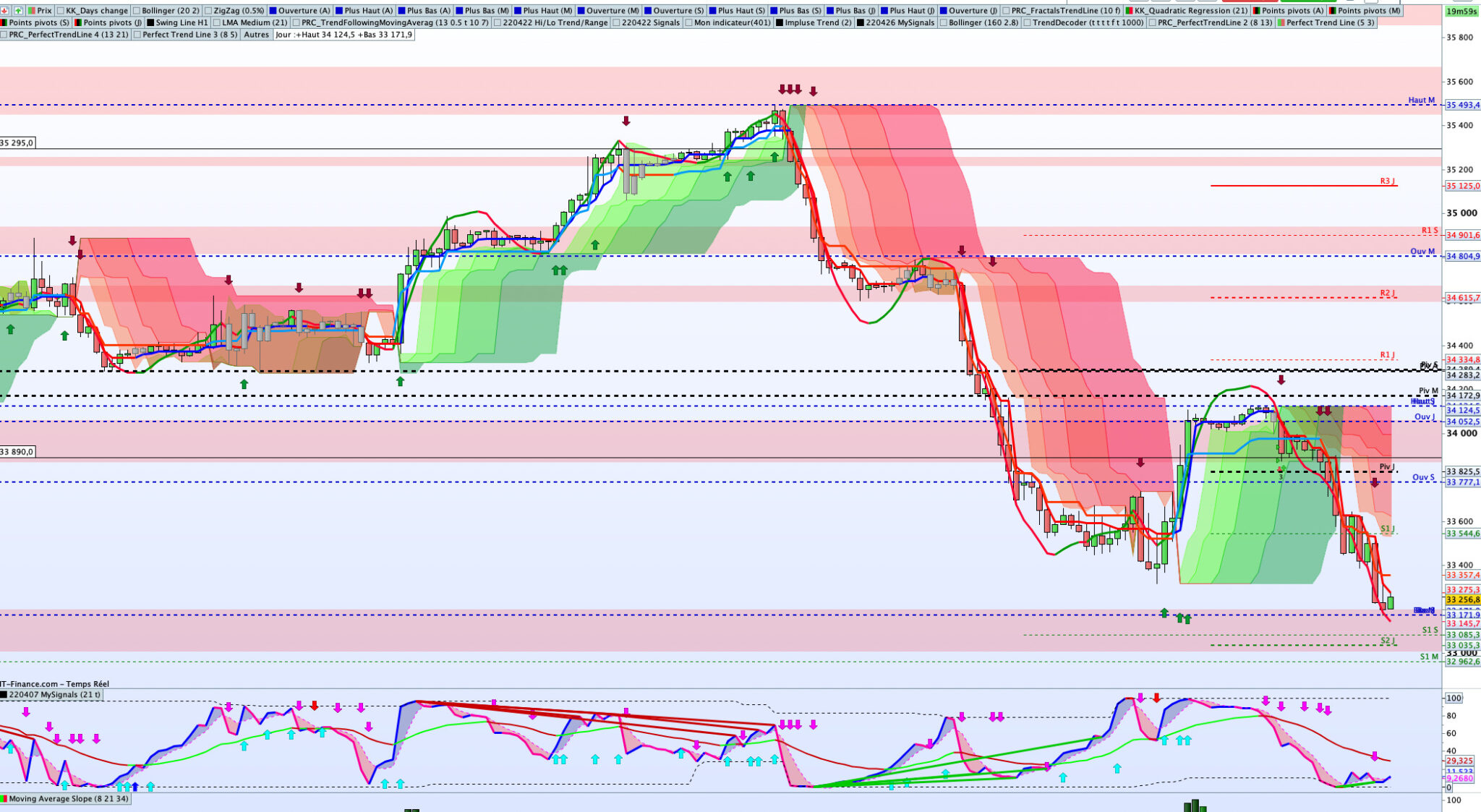The image size is (1481, 812).
Task: Click the KK_Quadratic Regression (21) indicator icon
Action: 1130,11
